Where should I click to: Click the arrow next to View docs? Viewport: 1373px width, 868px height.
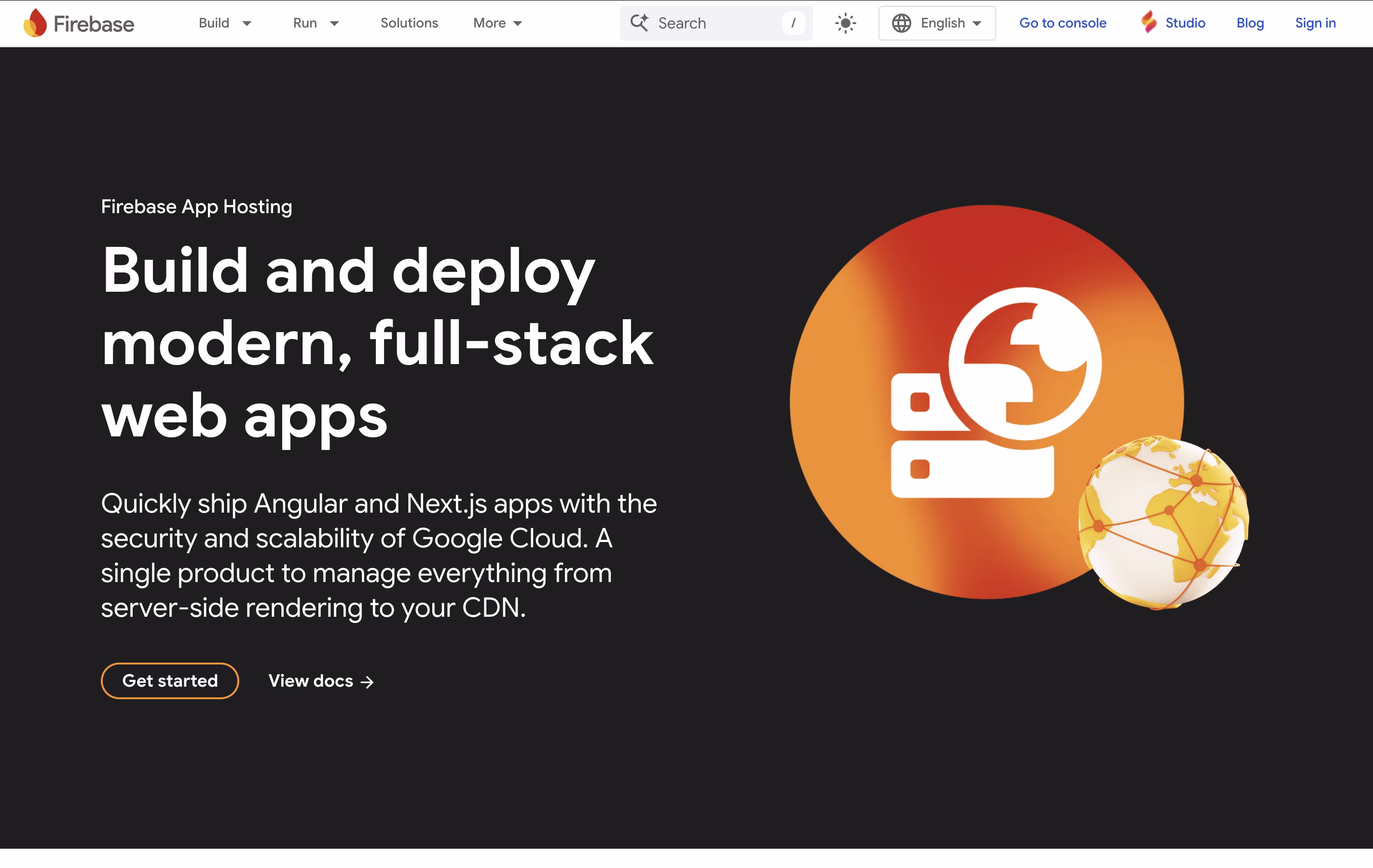pyautogui.click(x=368, y=682)
